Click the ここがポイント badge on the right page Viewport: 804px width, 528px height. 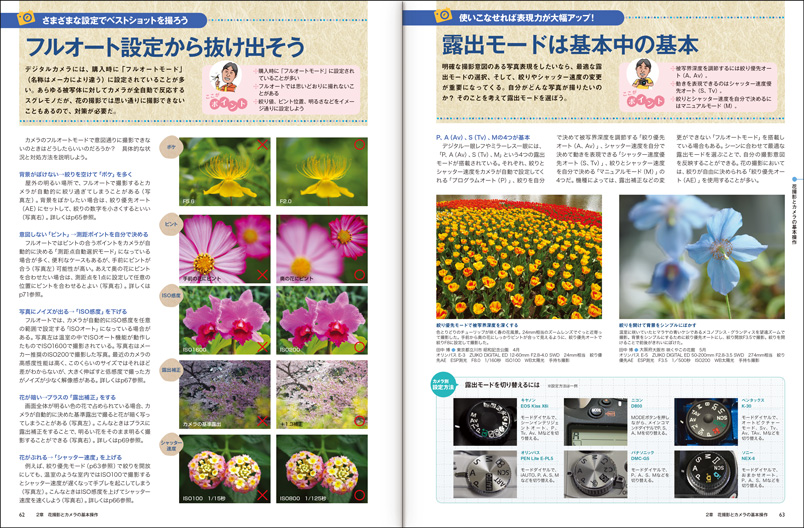coord(643,99)
